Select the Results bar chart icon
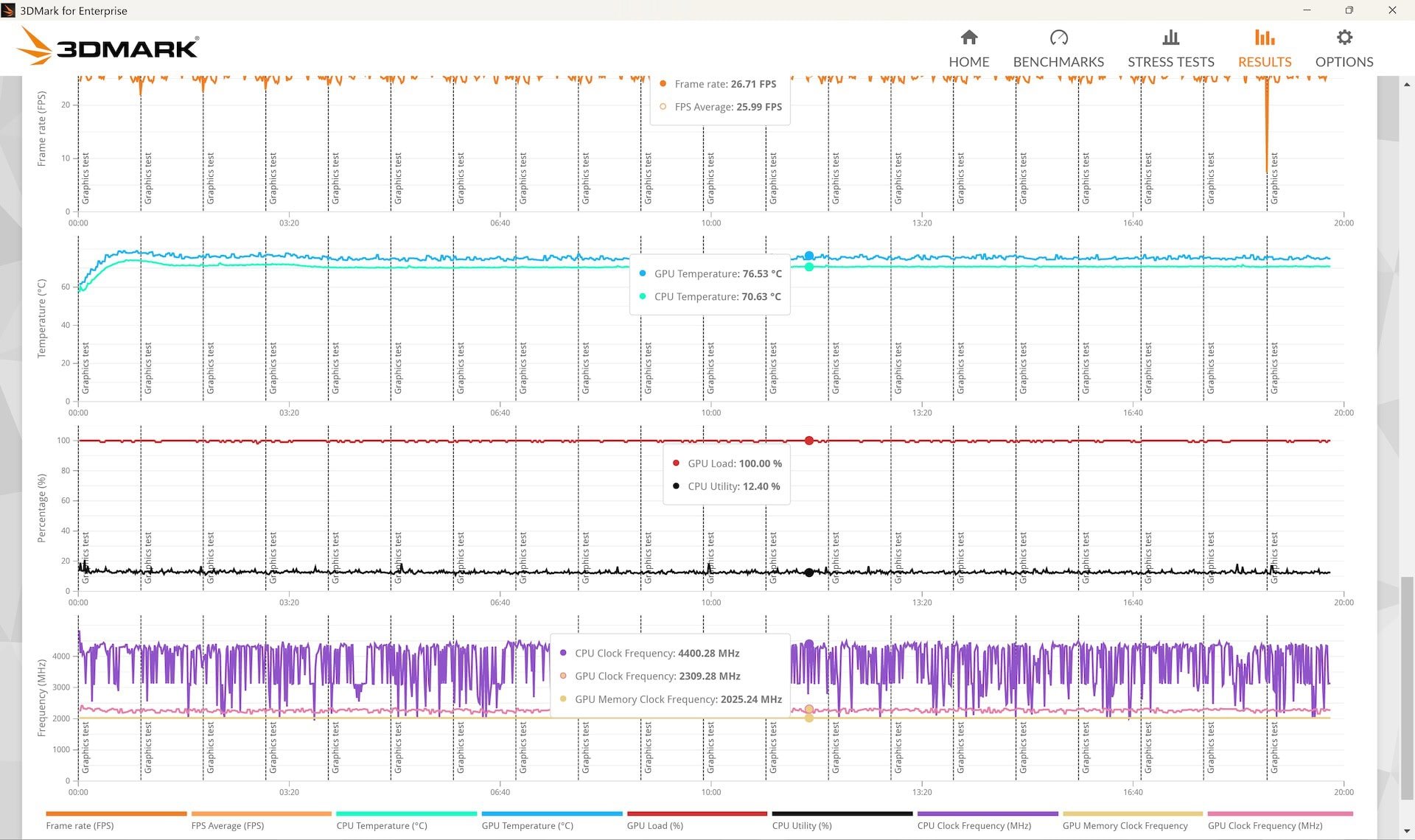 (x=1265, y=38)
